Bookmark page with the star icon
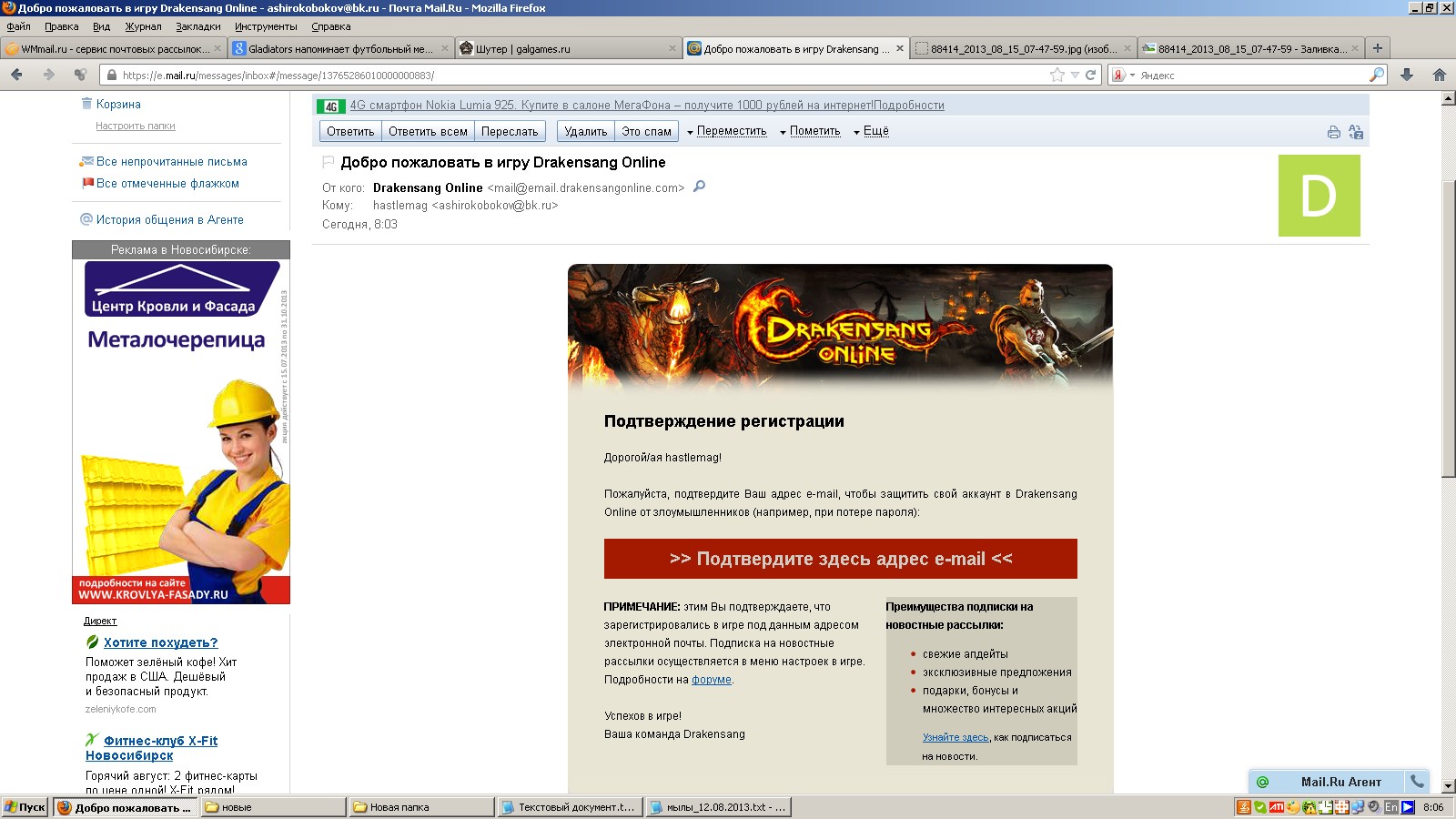This screenshot has height=819, width=1456. coord(1057,76)
